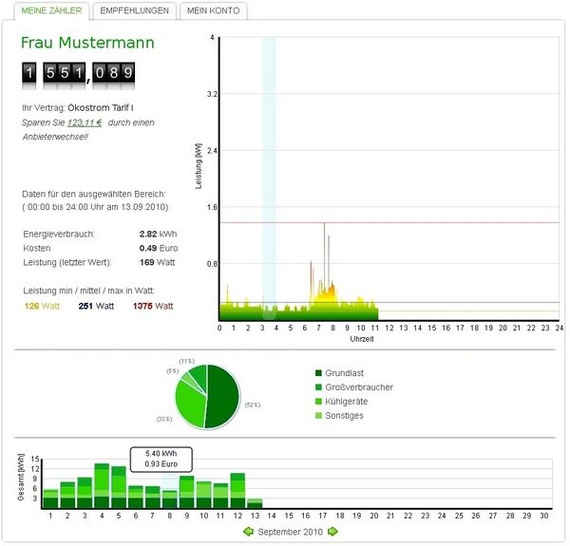Select the daily bar for day 5

119,487
